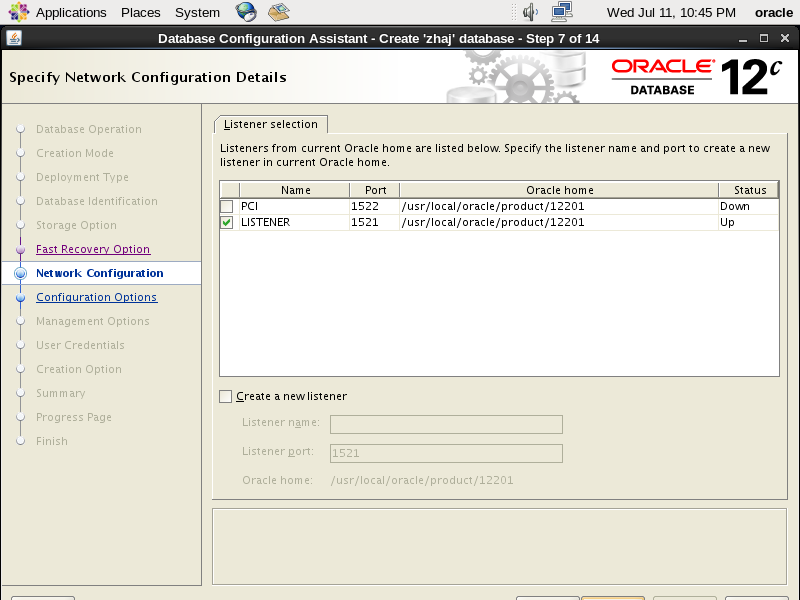Viewport: 800px width, 600px height.
Task: Click Creation Mode step in sidebar
Action: coord(74,153)
